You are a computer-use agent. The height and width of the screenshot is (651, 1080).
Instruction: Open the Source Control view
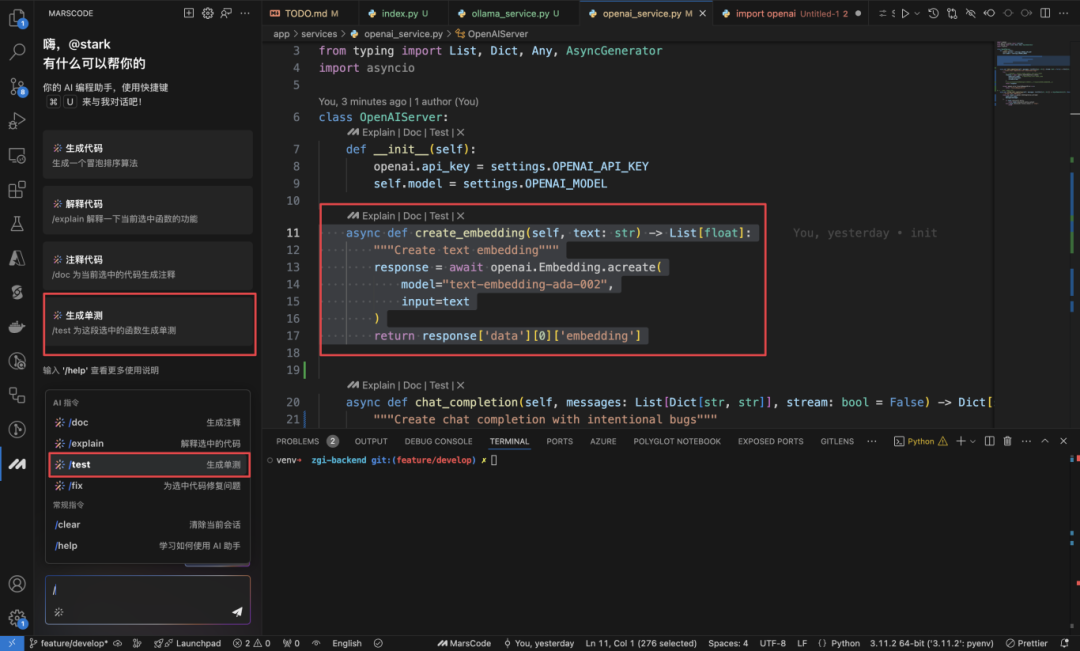(x=17, y=86)
